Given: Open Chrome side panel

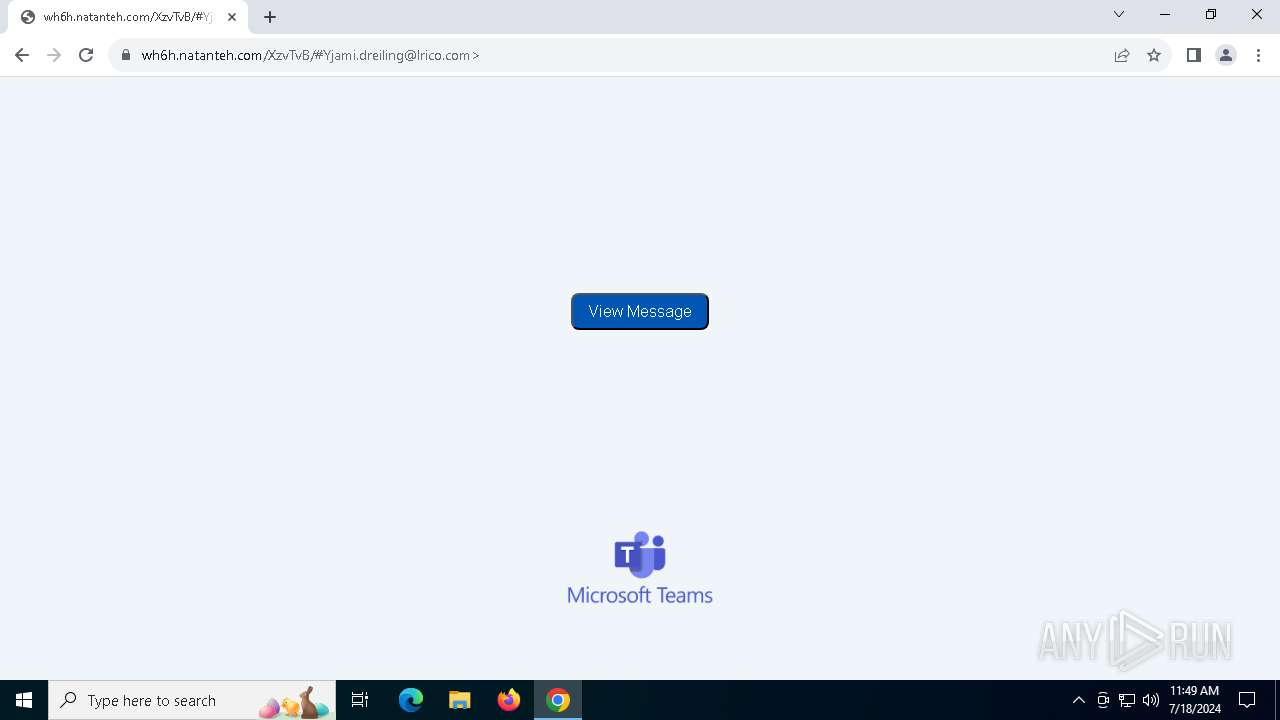Looking at the screenshot, I should [1193, 55].
